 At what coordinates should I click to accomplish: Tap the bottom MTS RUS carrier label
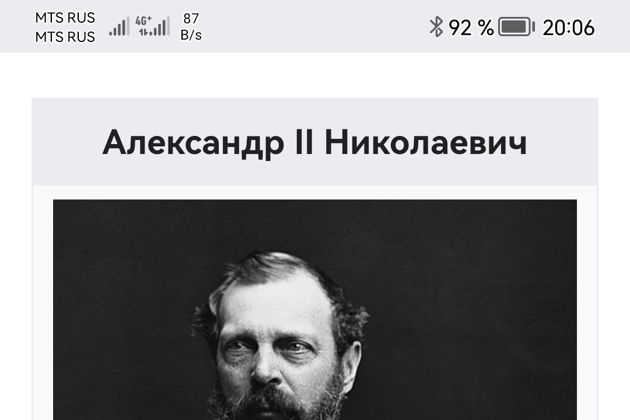65,37
